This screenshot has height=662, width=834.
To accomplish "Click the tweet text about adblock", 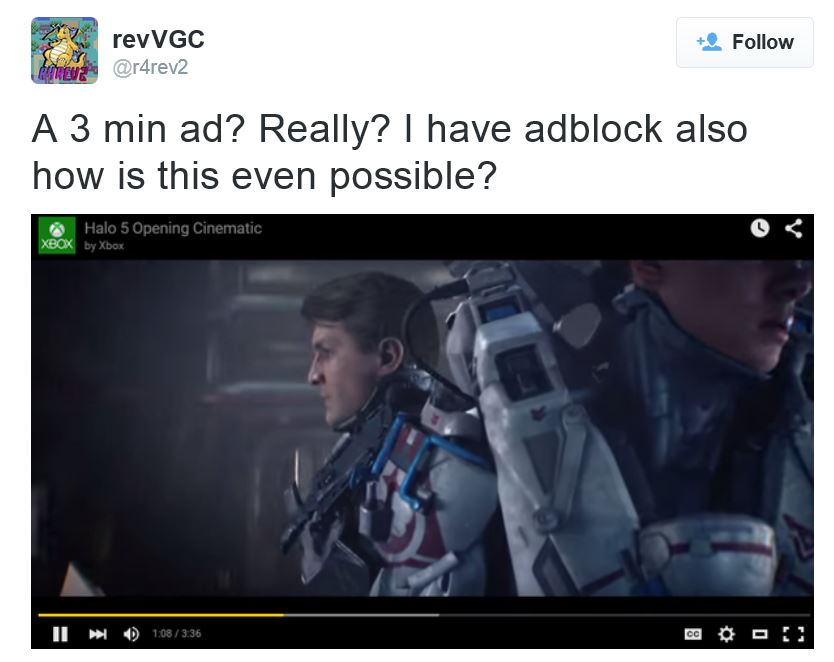I will point(390,152).
